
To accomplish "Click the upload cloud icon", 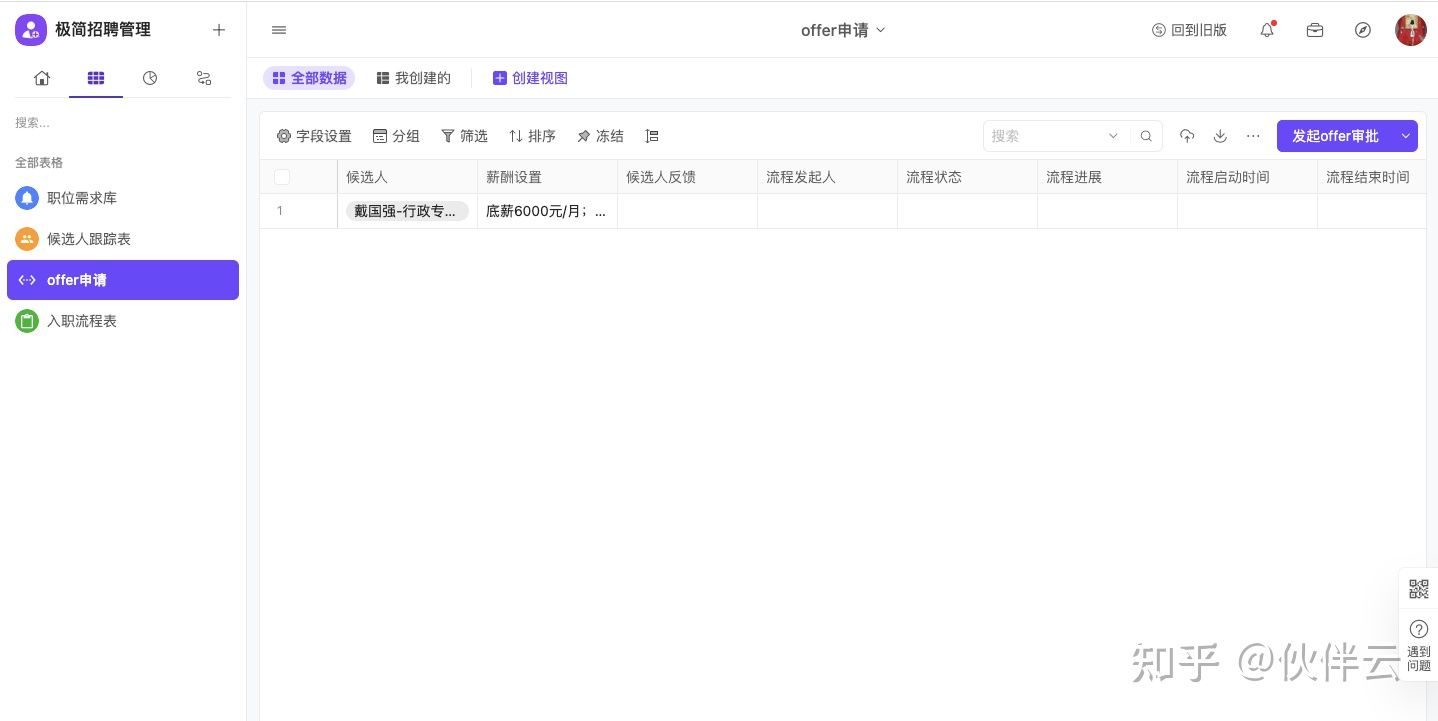I will pyautogui.click(x=1187, y=136).
